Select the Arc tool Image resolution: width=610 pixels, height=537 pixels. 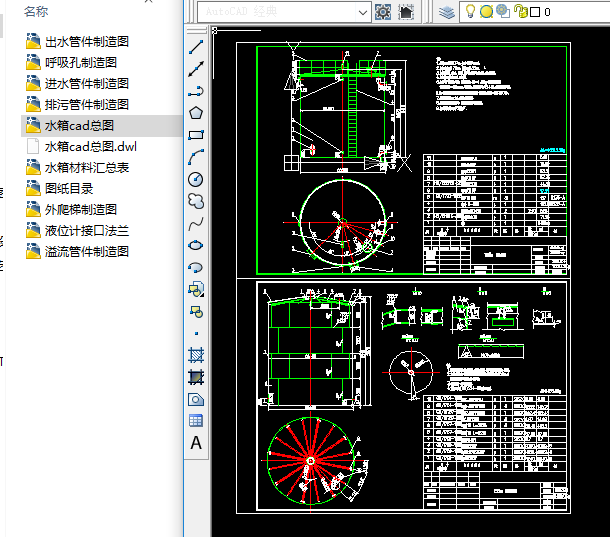tap(196, 157)
